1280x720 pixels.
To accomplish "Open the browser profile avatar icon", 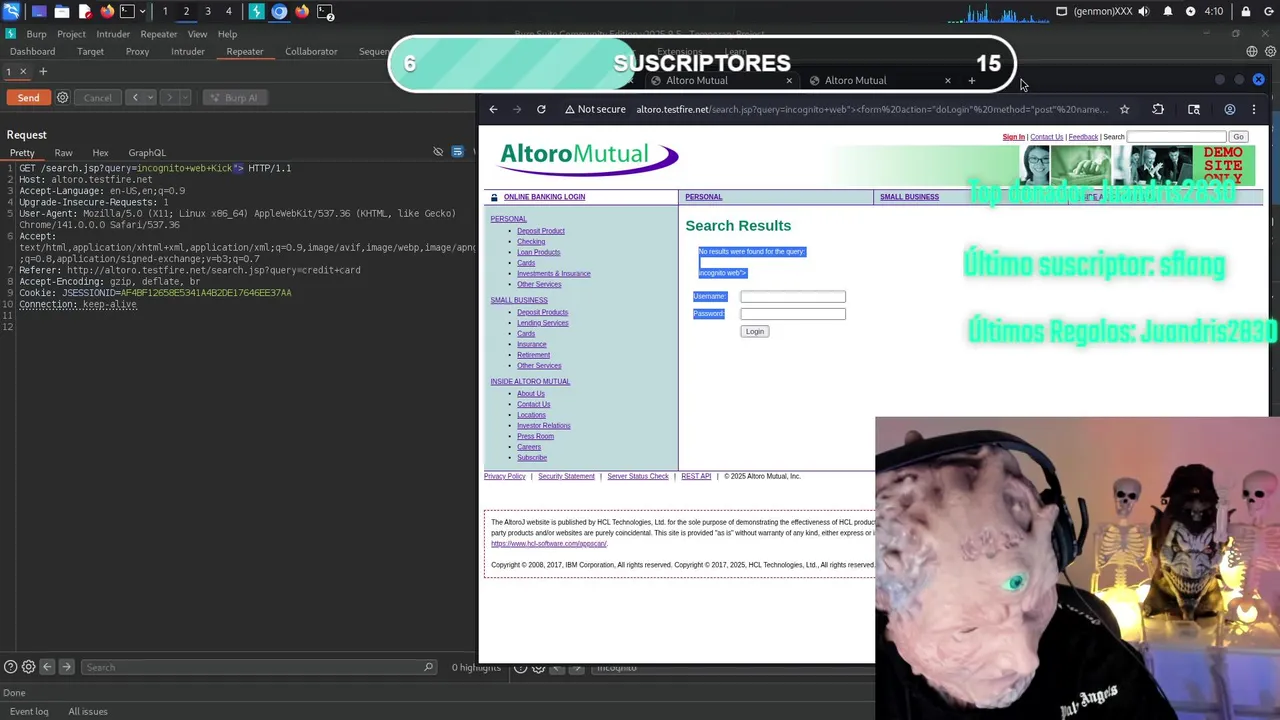I will (1230, 109).
